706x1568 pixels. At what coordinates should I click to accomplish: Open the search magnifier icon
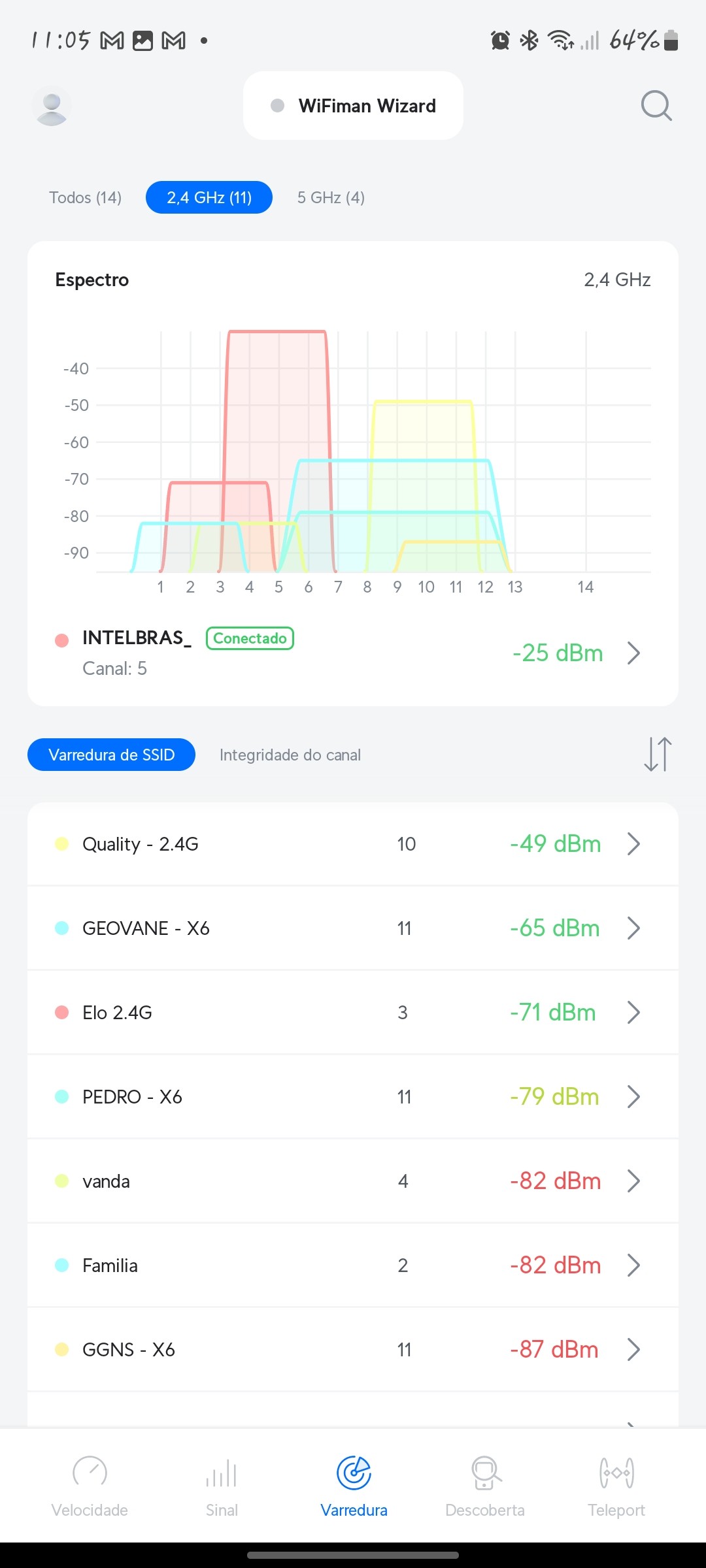coord(656,106)
